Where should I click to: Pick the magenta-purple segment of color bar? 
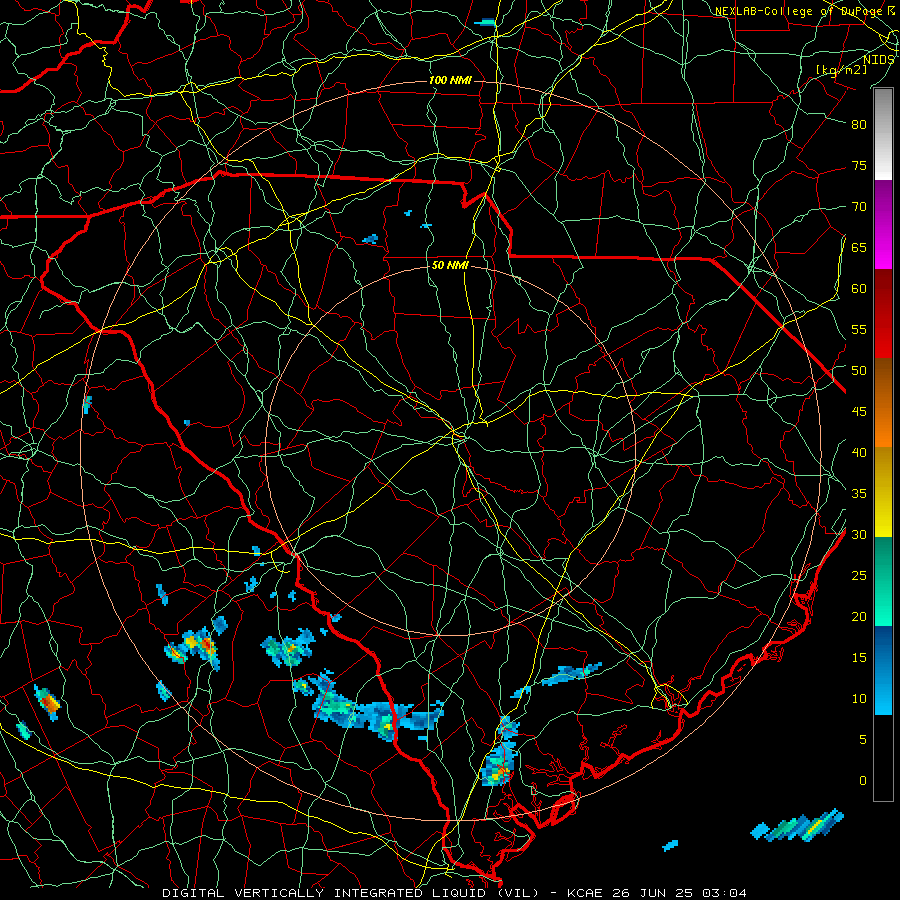click(x=883, y=225)
